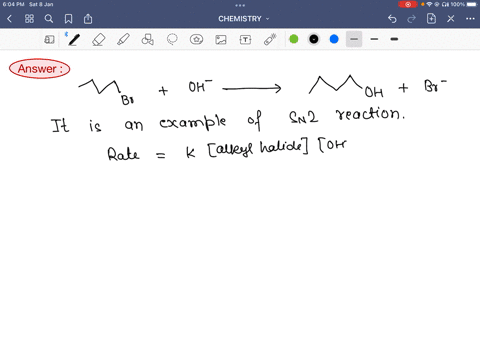Open the search tool
The height and width of the screenshot is (360, 480).
click(49, 19)
